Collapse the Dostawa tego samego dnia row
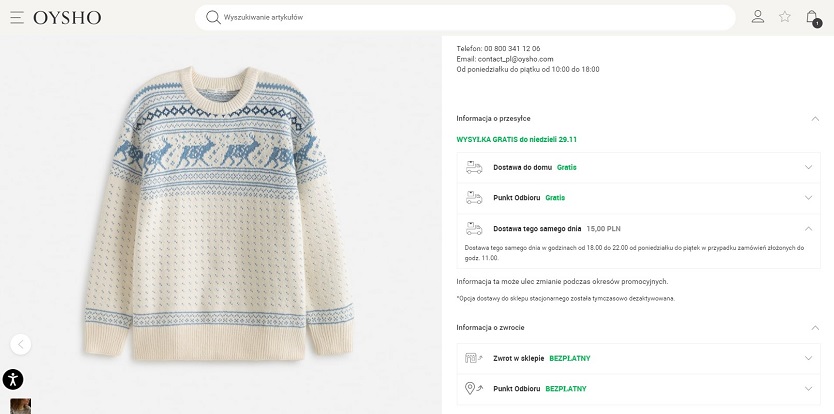 pyautogui.click(x=808, y=228)
